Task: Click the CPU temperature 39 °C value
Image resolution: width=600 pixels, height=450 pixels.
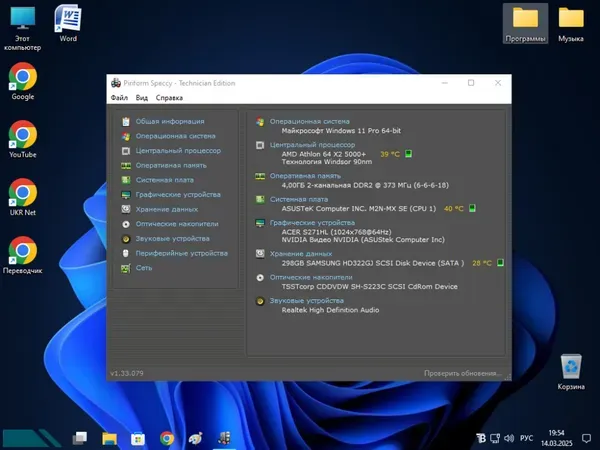Action: coord(390,154)
